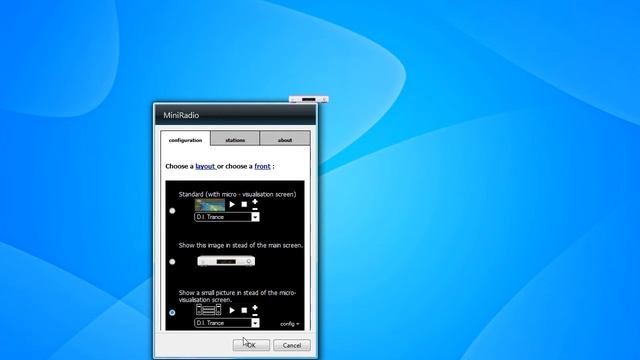Click the stop icon in small picture preview

244,310
